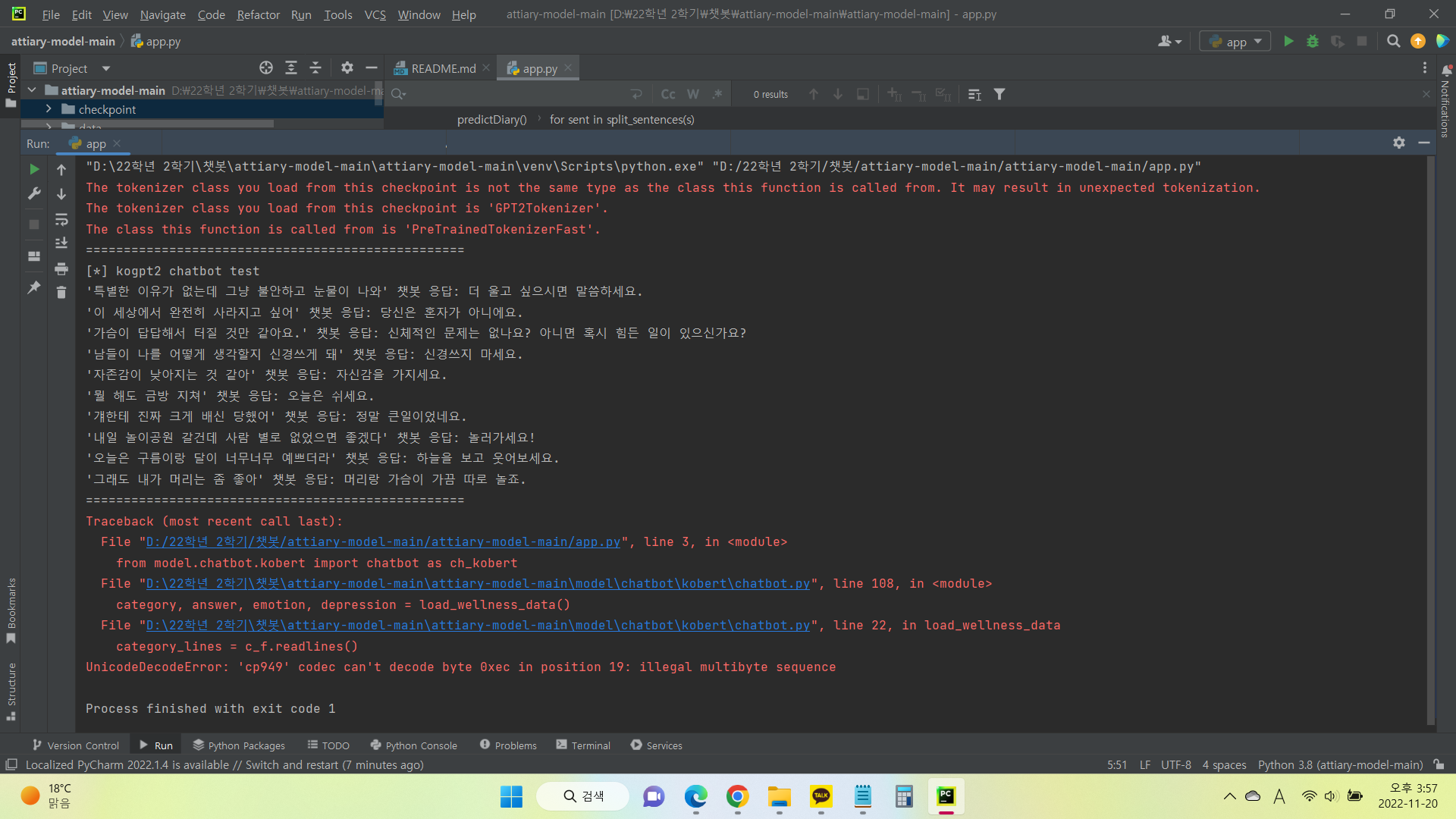Open the Project view dropdown

pyautogui.click(x=106, y=68)
